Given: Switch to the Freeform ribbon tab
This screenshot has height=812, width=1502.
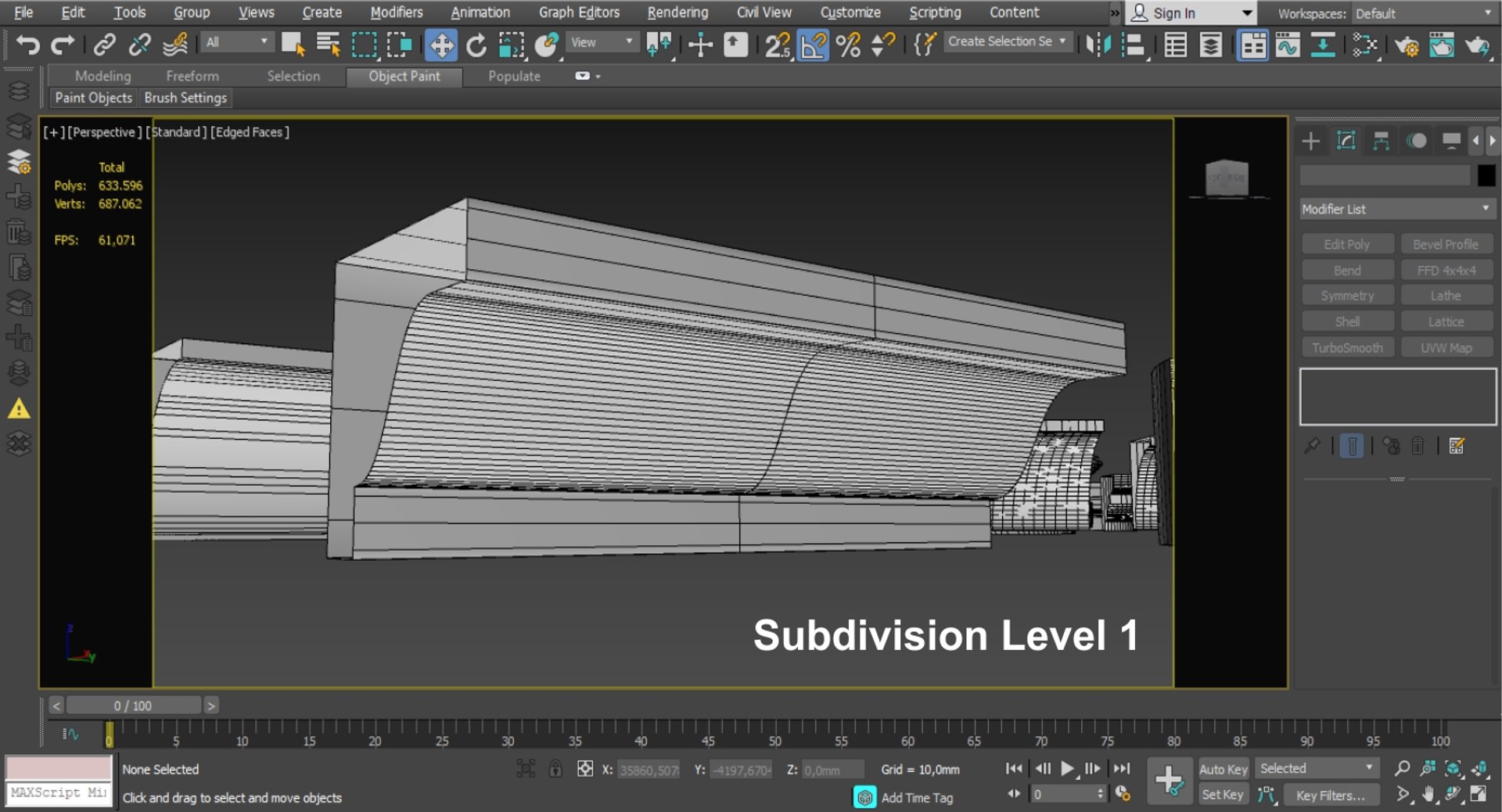Looking at the screenshot, I should 192,76.
